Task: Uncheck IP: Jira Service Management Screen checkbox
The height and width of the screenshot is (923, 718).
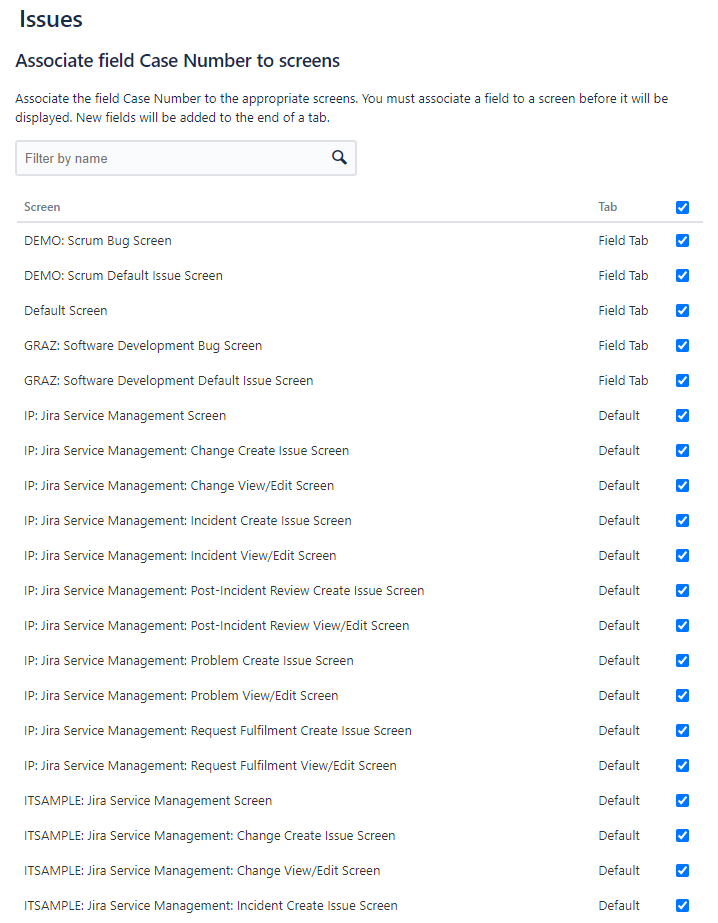Action: 682,416
